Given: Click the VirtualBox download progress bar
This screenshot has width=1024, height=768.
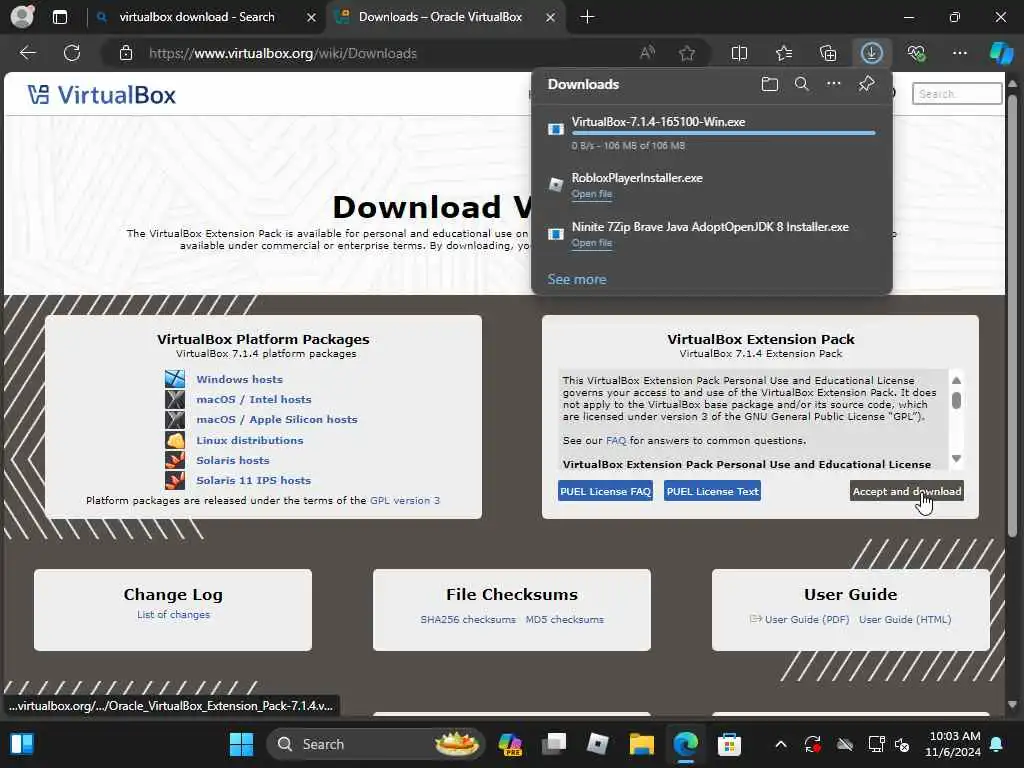Looking at the screenshot, I should [x=724, y=133].
